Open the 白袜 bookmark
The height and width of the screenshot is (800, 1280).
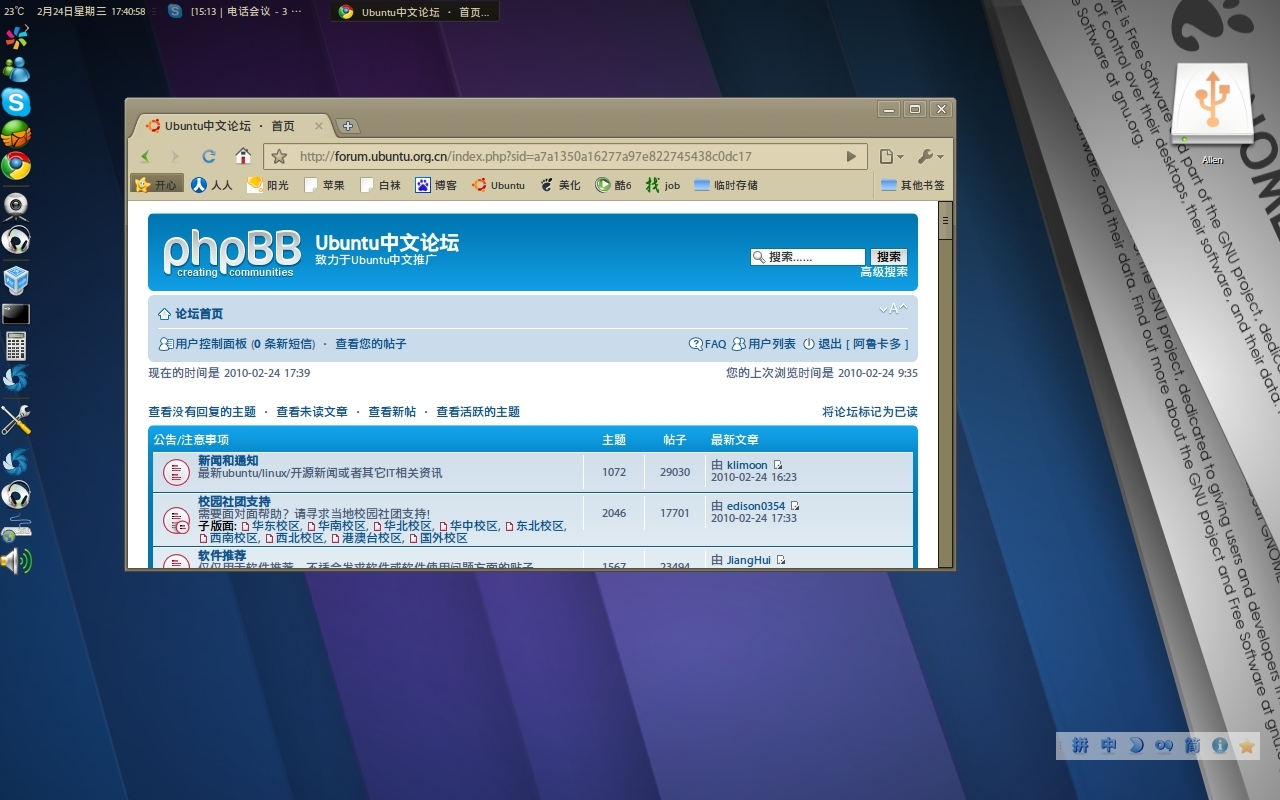379,185
